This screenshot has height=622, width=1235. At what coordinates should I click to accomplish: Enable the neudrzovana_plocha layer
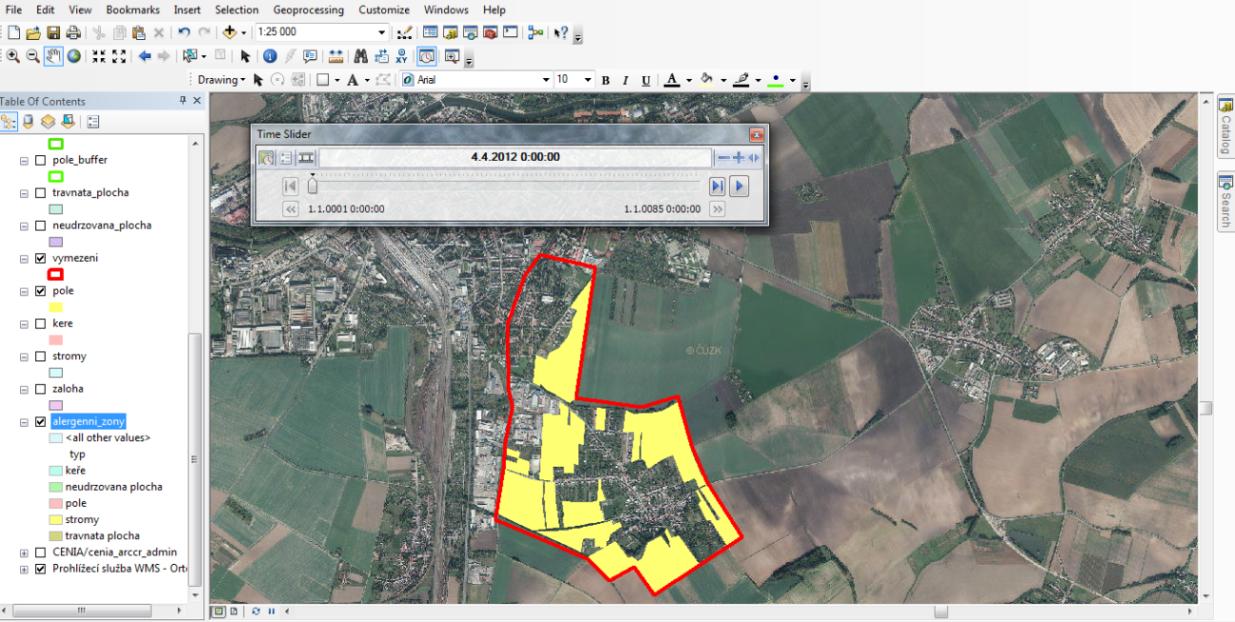pos(41,225)
